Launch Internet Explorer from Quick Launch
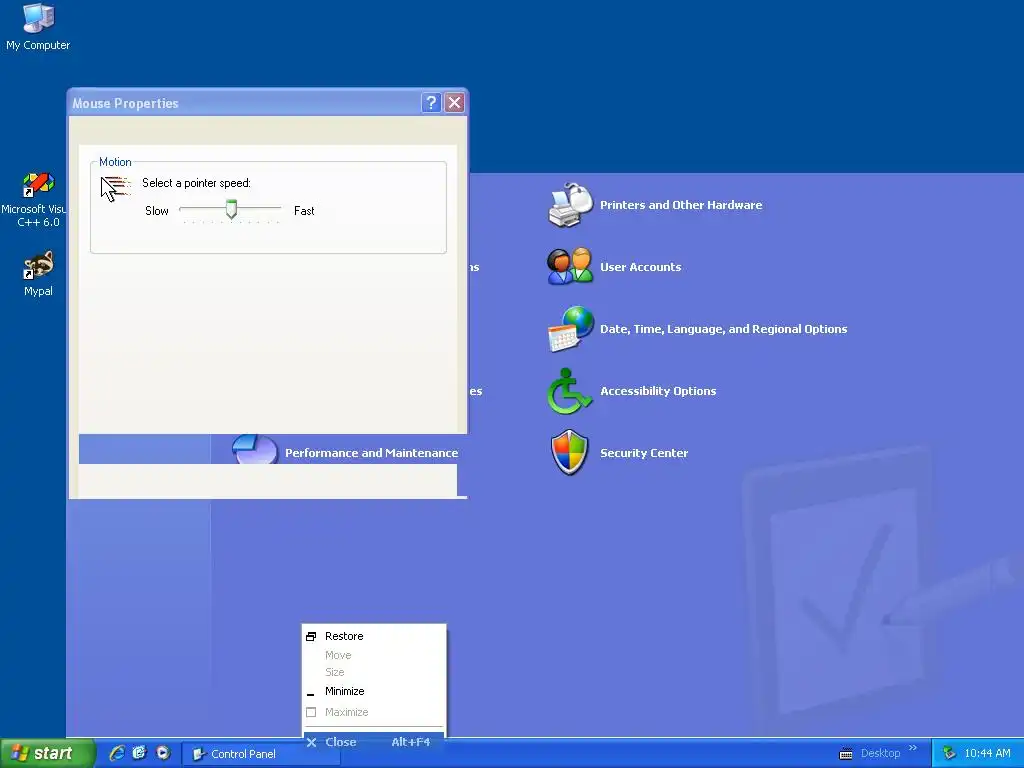Screen dimensions: 1024x768 117,753
